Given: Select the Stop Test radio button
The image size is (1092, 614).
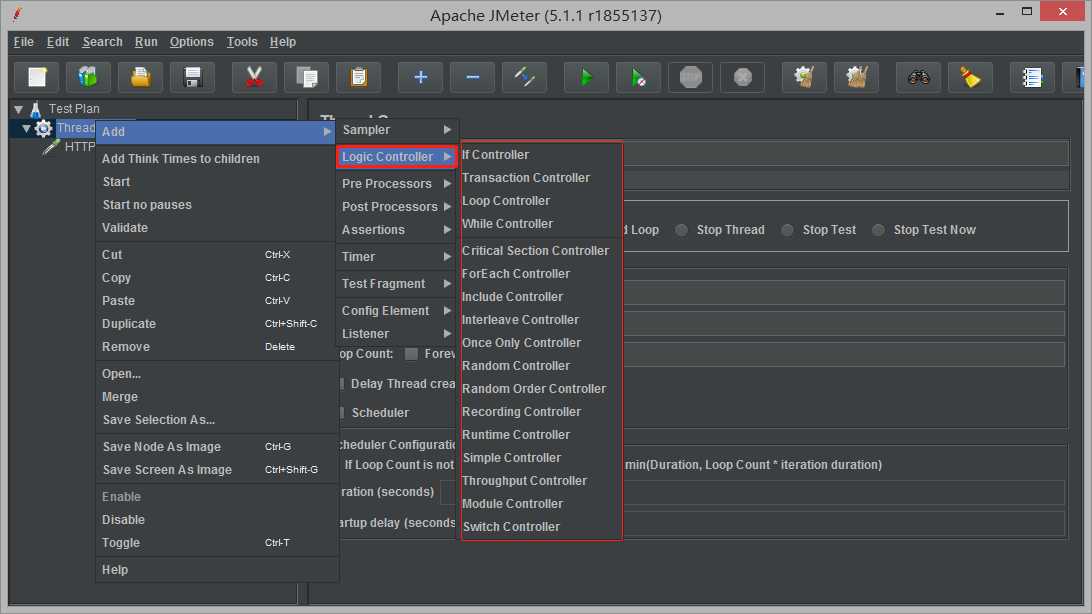Looking at the screenshot, I should point(787,230).
